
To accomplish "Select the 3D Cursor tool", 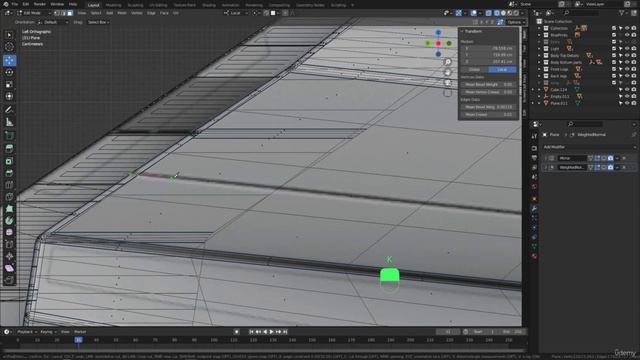I will (x=9, y=47).
